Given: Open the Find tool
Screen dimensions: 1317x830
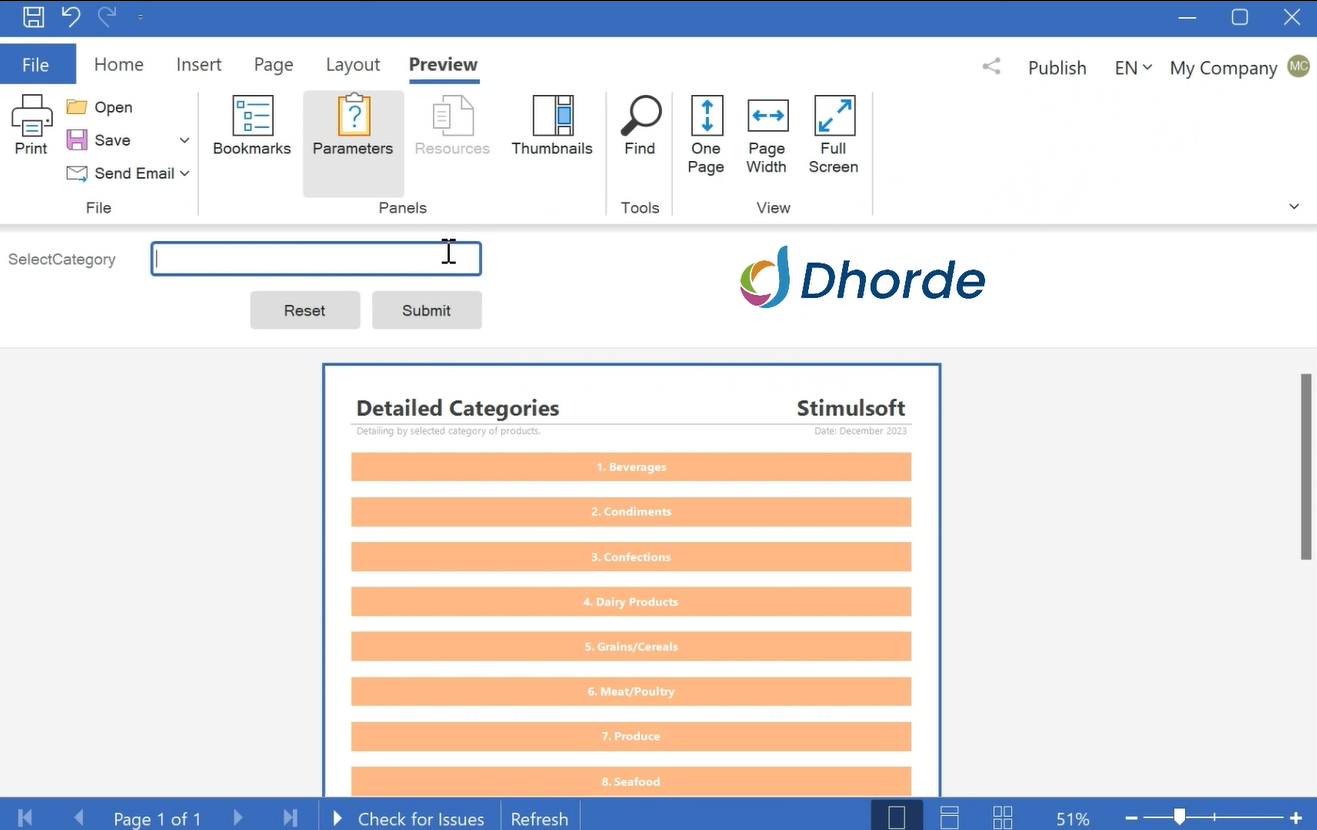Looking at the screenshot, I should tap(640, 126).
